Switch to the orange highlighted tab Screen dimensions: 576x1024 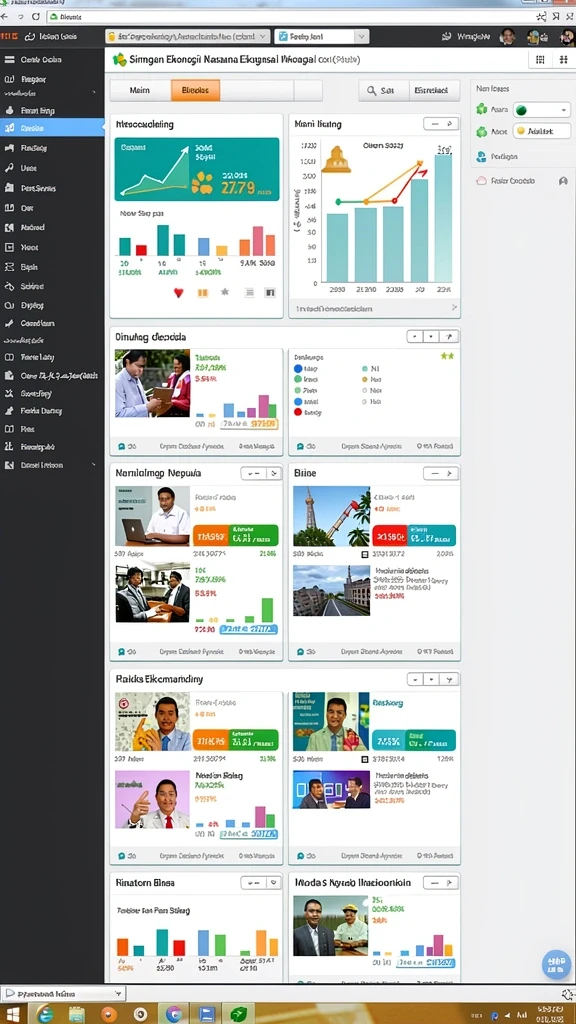[195, 90]
